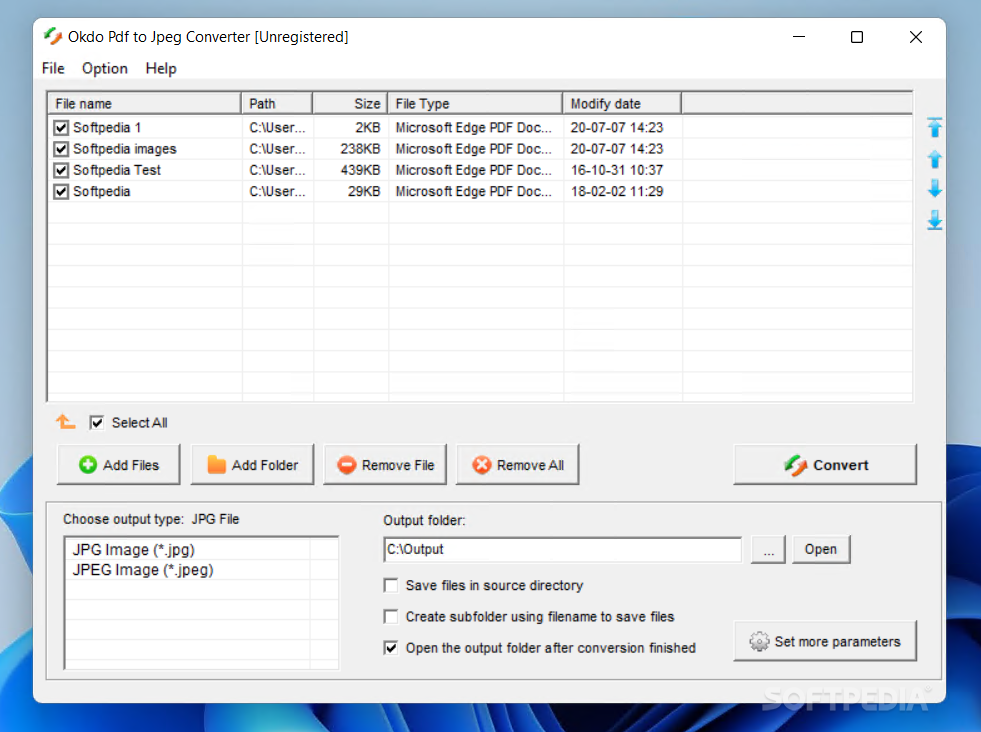Viewport: 981px width, 732px height.
Task: Click the Output folder path field
Action: [x=562, y=549]
